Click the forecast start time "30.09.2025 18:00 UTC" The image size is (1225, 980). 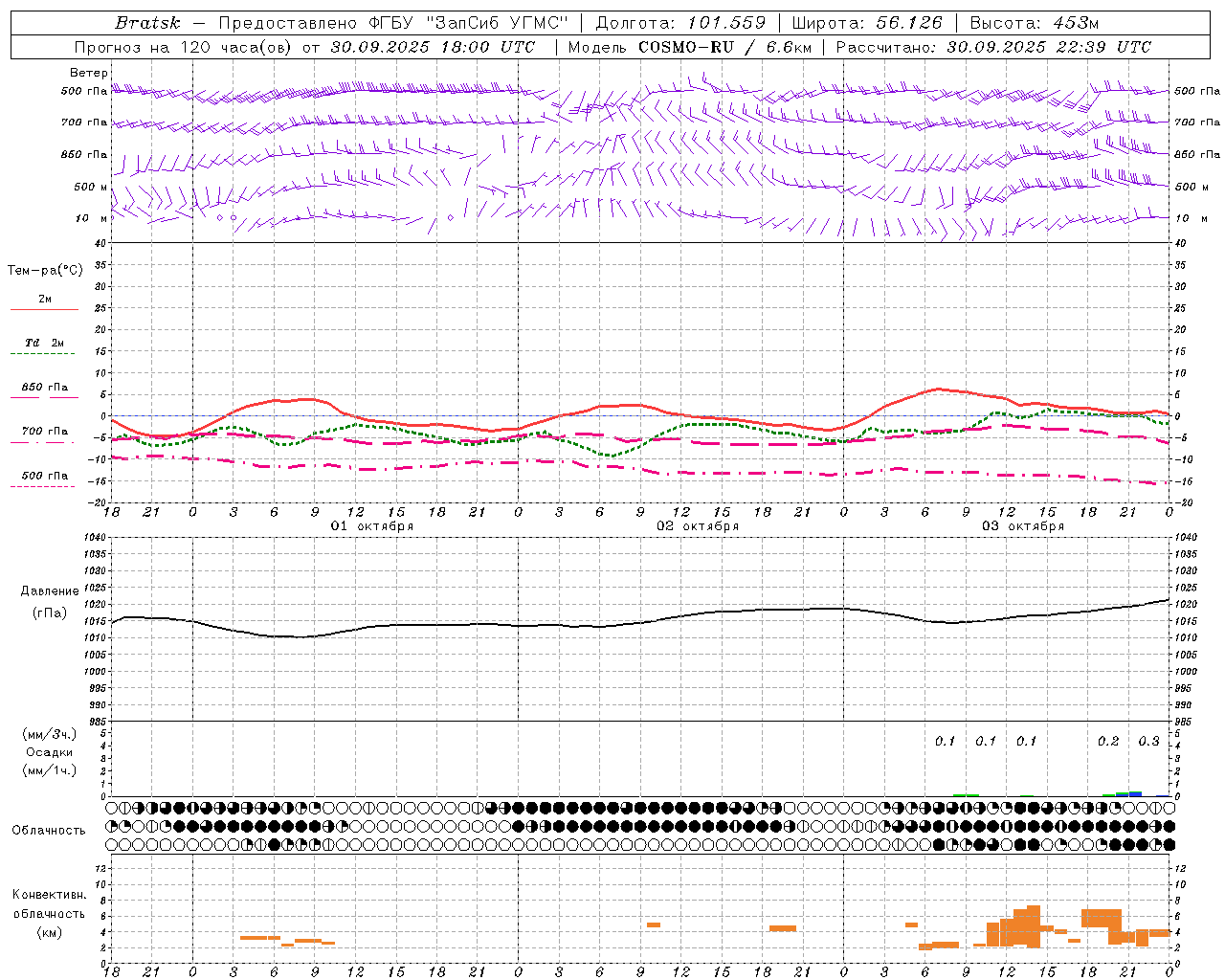pyautogui.click(x=432, y=47)
